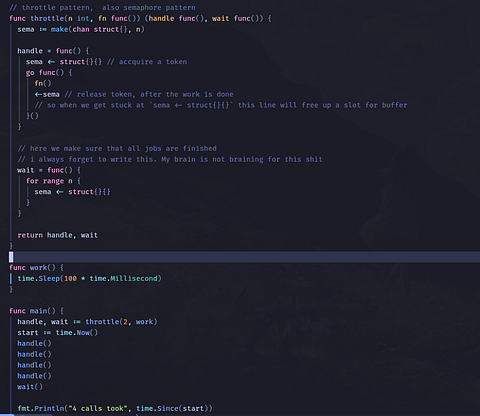The width and height of the screenshot is (480, 416).
Task: Click the main function name
Action: [x=38, y=311]
